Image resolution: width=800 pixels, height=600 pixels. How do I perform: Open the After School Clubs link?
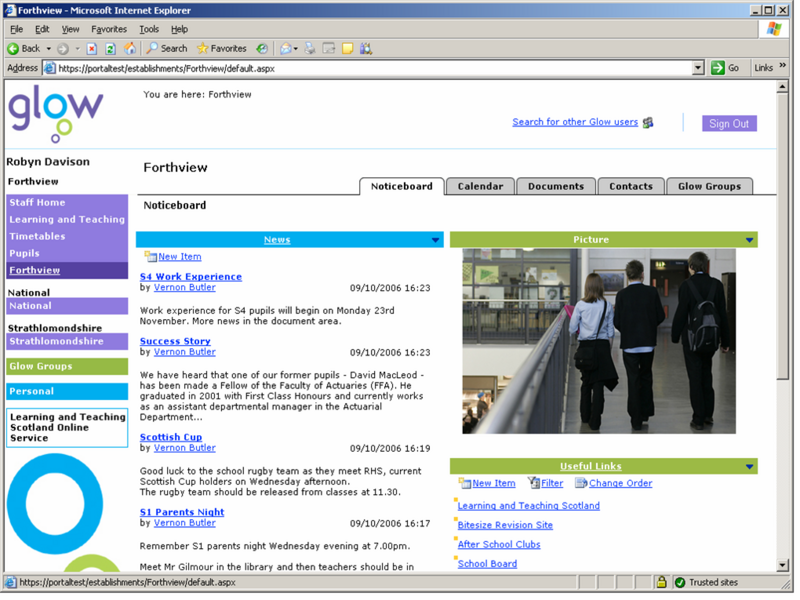(499, 544)
